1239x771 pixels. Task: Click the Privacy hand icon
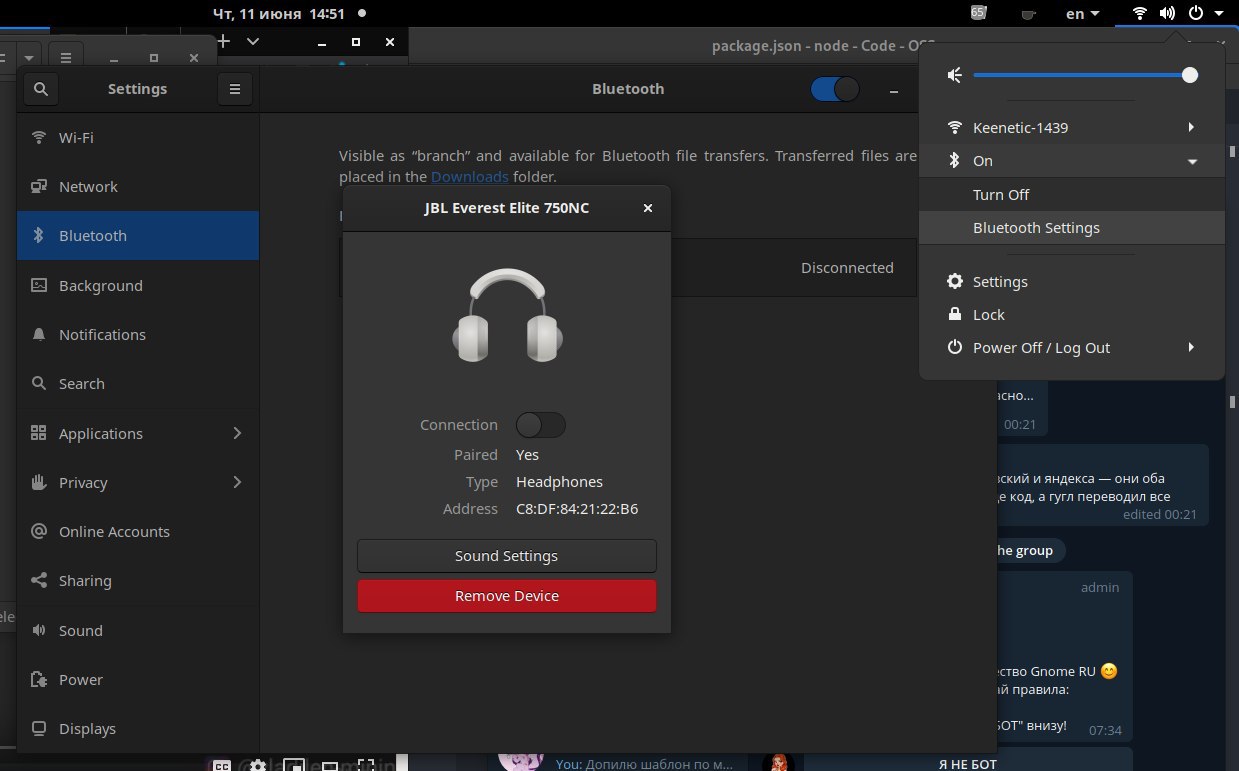pos(39,482)
